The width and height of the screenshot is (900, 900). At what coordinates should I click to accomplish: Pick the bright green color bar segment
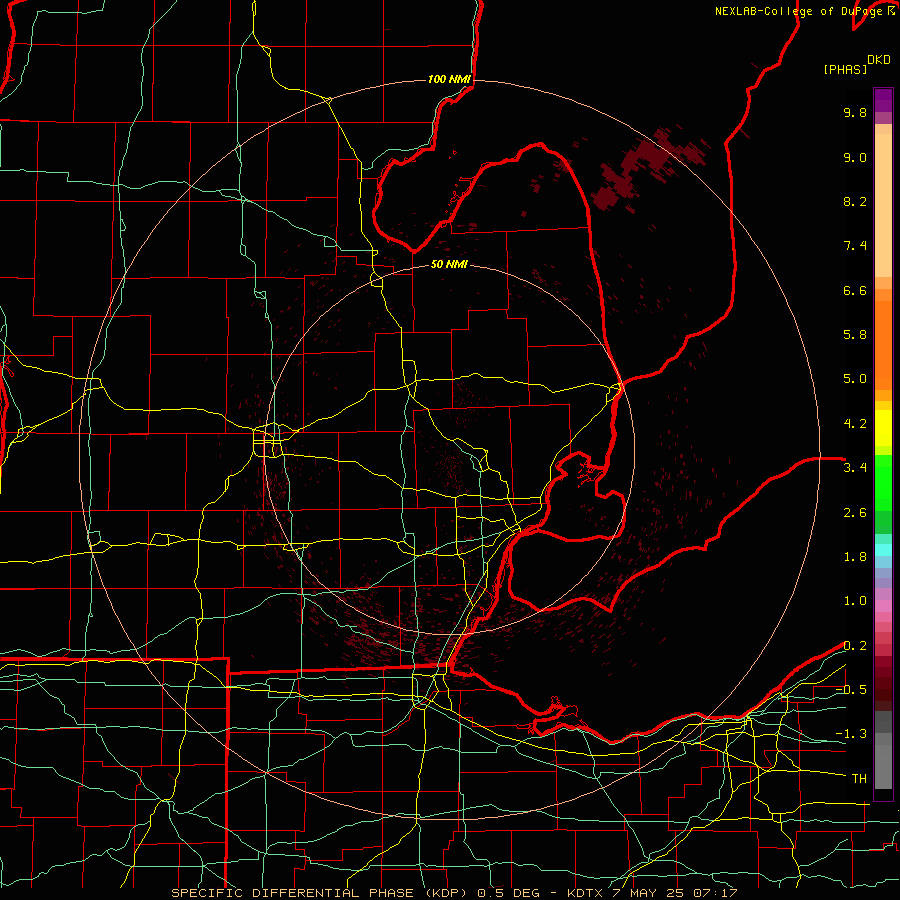(883, 482)
